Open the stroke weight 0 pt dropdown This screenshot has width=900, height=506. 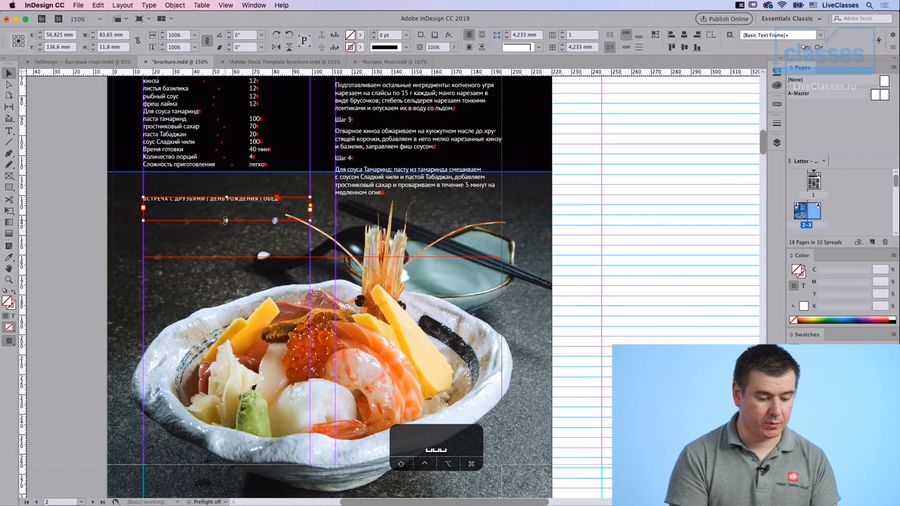406,35
